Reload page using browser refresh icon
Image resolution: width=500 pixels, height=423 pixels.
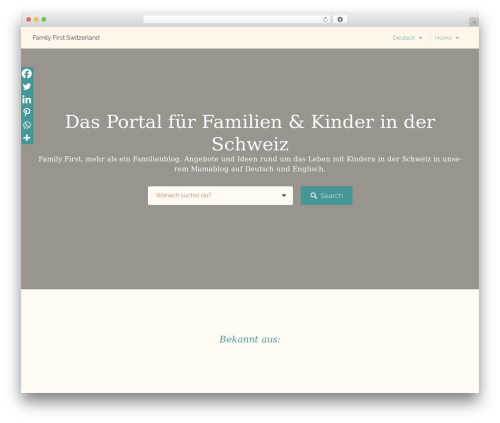[325, 19]
